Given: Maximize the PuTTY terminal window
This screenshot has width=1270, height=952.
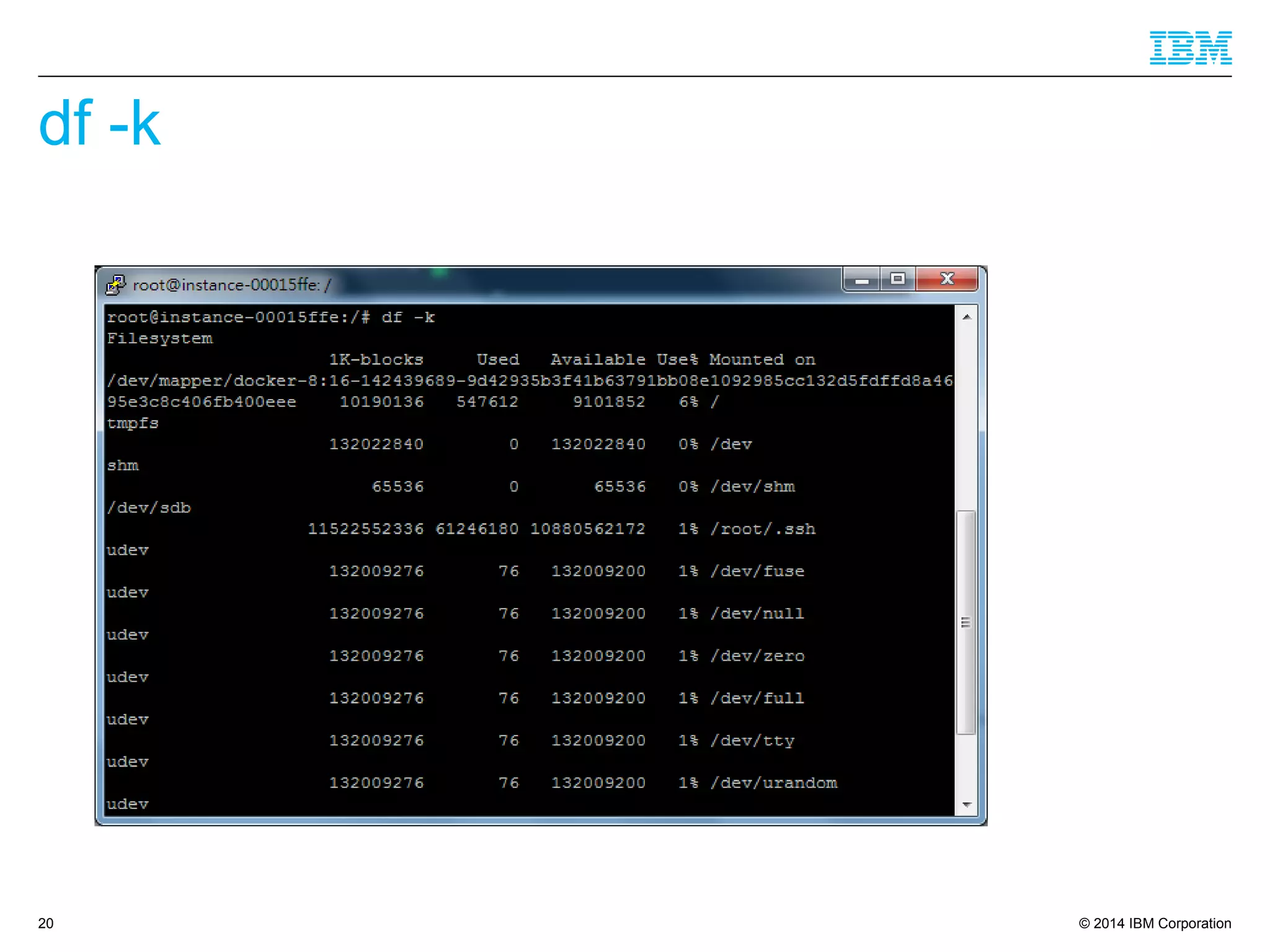Looking at the screenshot, I should (897, 280).
